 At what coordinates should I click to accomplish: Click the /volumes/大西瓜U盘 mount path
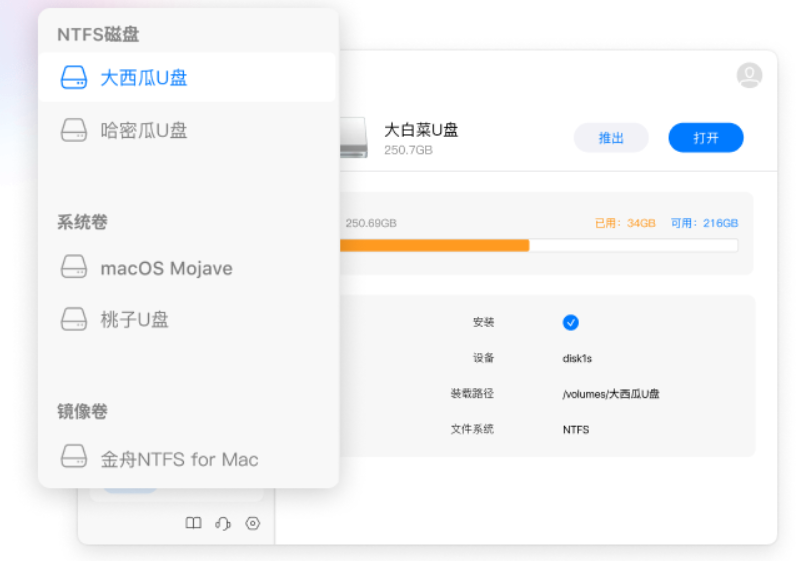pyautogui.click(x=611, y=394)
